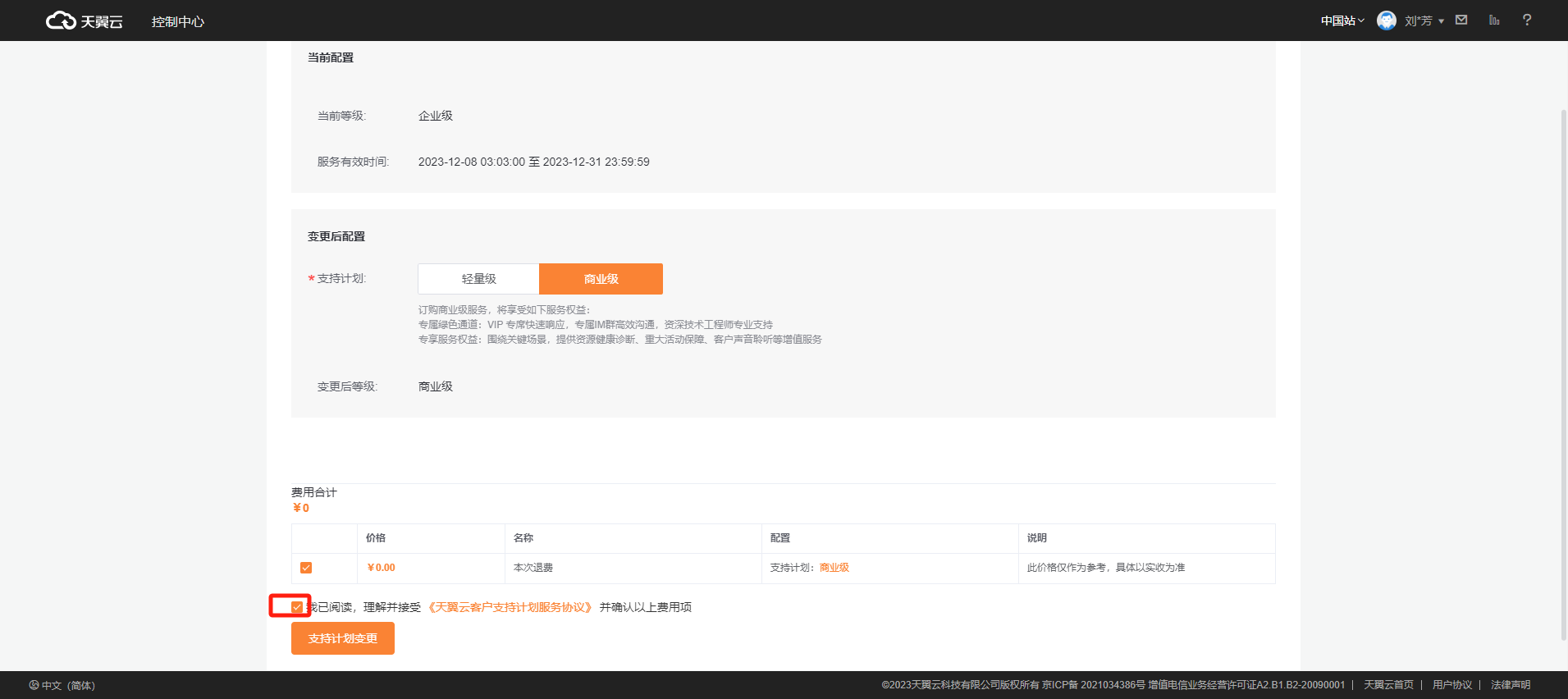
Task: Open the 天翼云首页 footer link
Action: 1388,685
